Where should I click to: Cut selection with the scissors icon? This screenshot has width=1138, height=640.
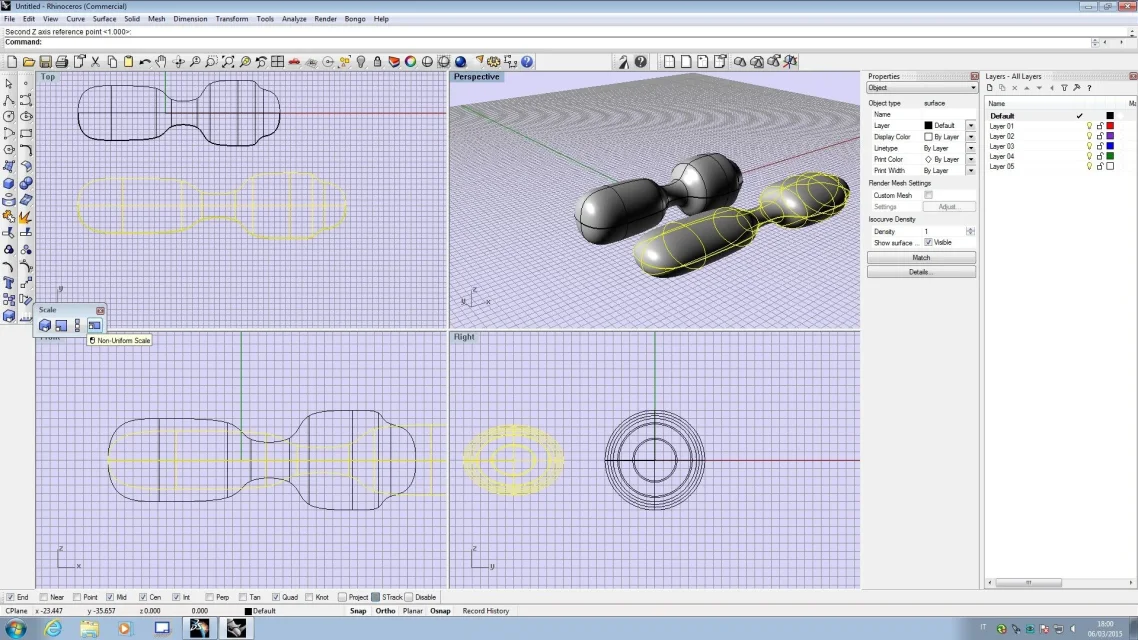tap(95, 62)
